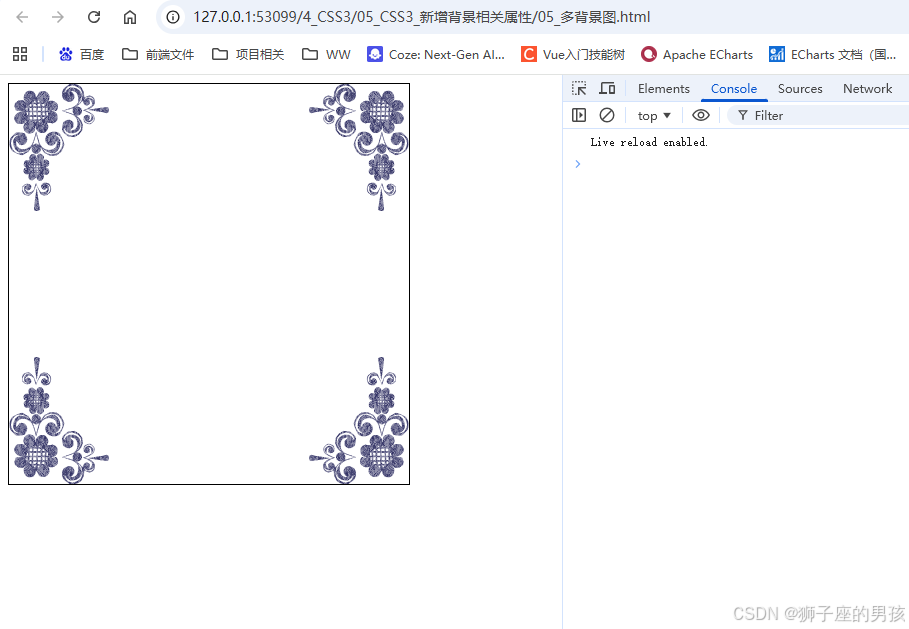Show the console sidebar

(x=579, y=115)
